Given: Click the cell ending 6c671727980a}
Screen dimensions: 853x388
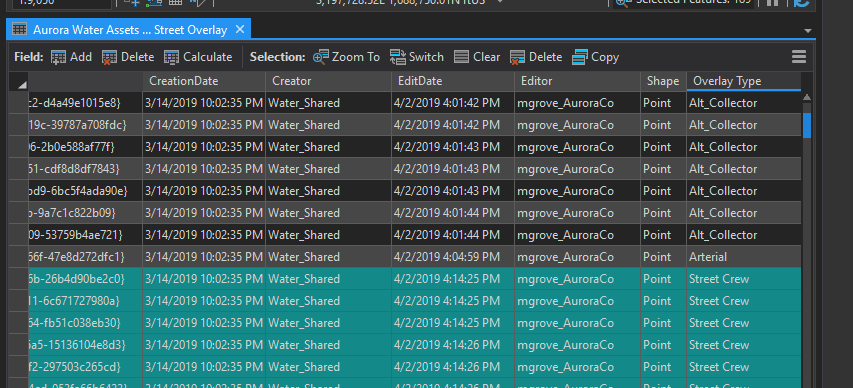Looking at the screenshot, I should (85, 300).
